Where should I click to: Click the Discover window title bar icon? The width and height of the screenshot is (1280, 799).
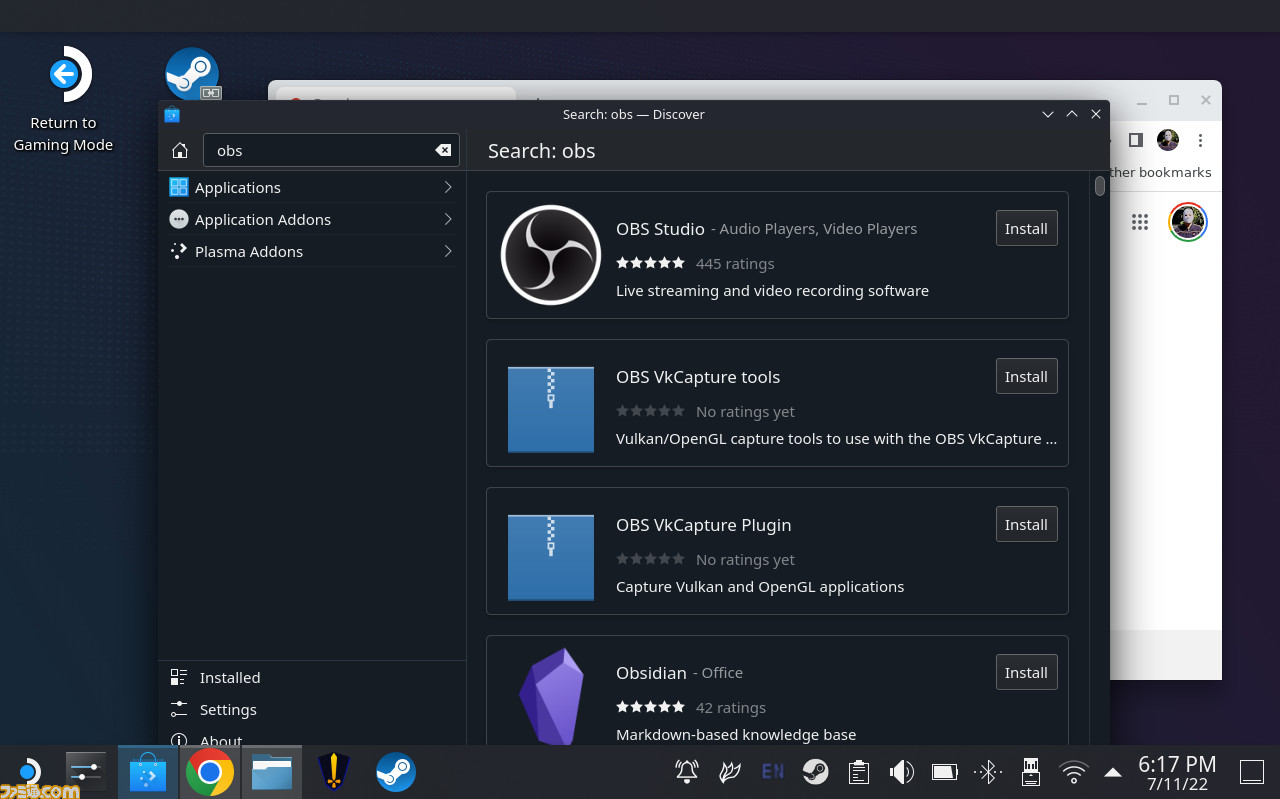point(172,114)
